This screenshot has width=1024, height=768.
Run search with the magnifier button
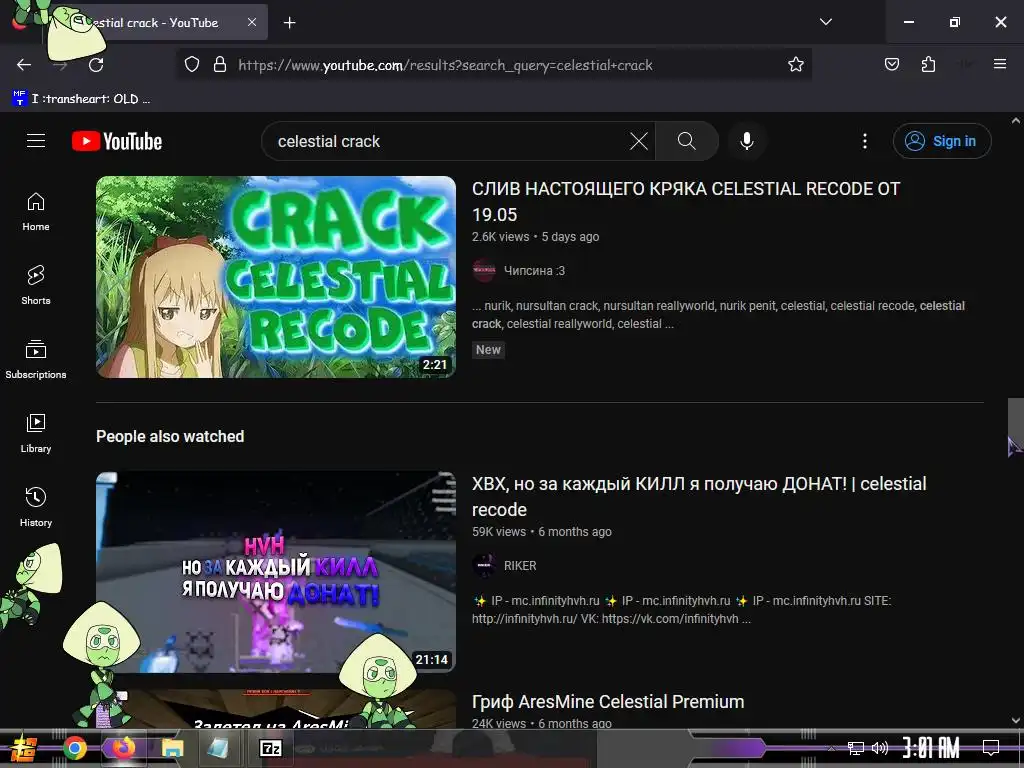click(x=686, y=141)
